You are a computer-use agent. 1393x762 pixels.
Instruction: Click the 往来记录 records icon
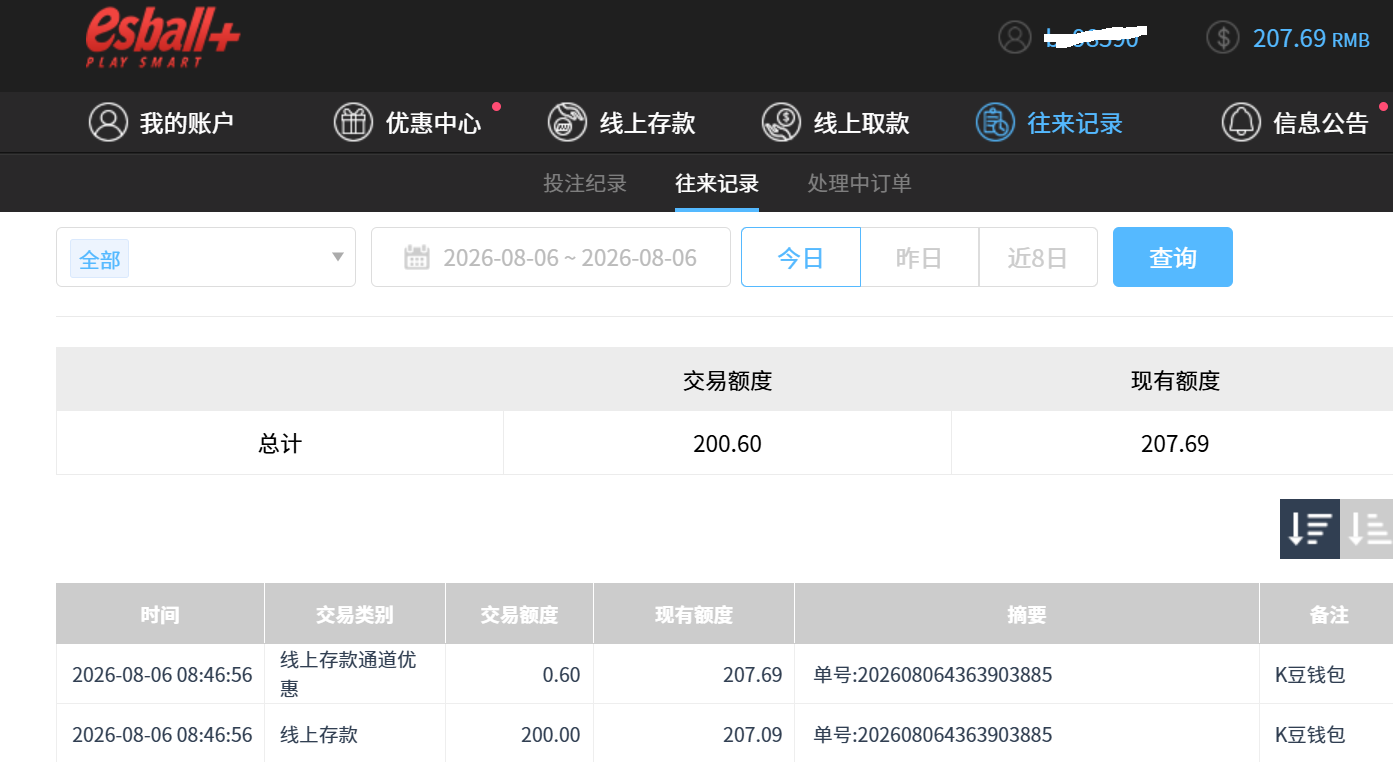tap(995, 122)
